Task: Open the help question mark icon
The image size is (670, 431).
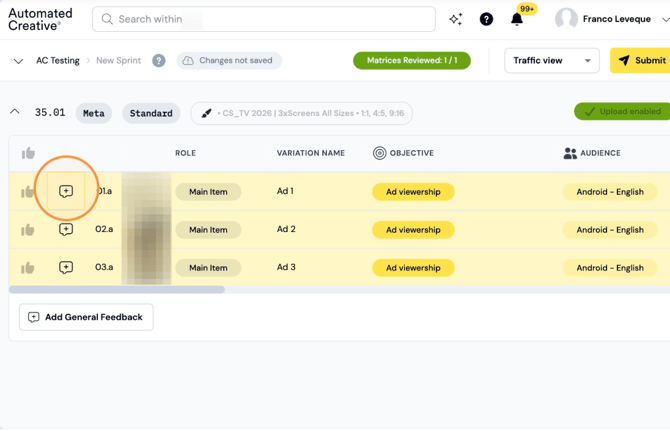Action: tap(486, 19)
